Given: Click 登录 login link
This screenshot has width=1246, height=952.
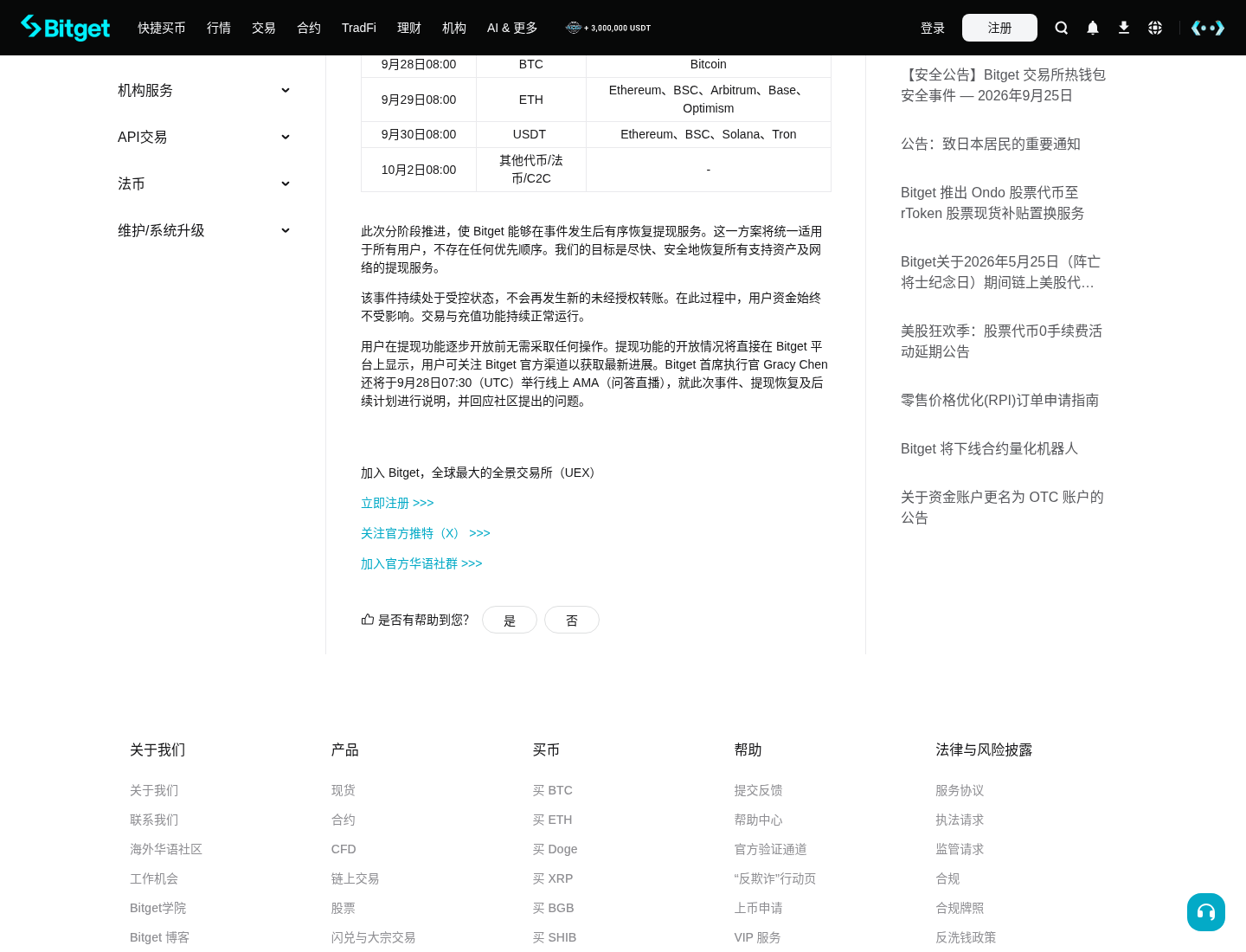Looking at the screenshot, I should point(933,28).
